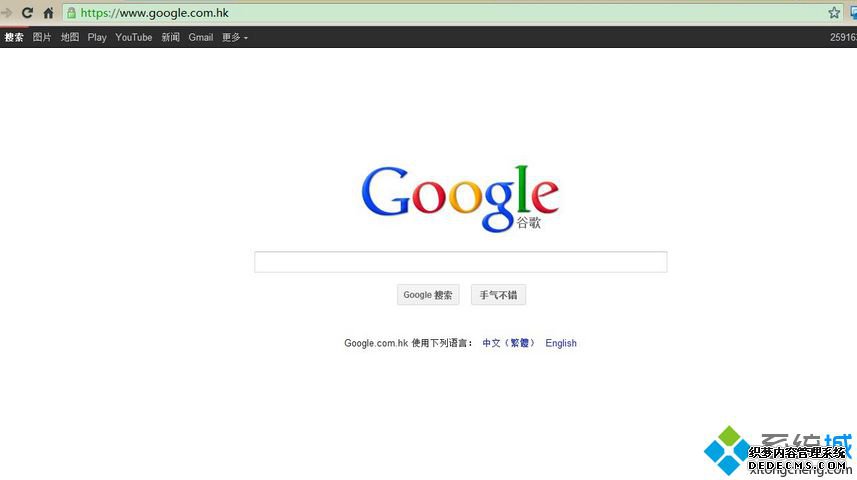
Task: Click the 手气不错 button
Action: click(498, 295)
